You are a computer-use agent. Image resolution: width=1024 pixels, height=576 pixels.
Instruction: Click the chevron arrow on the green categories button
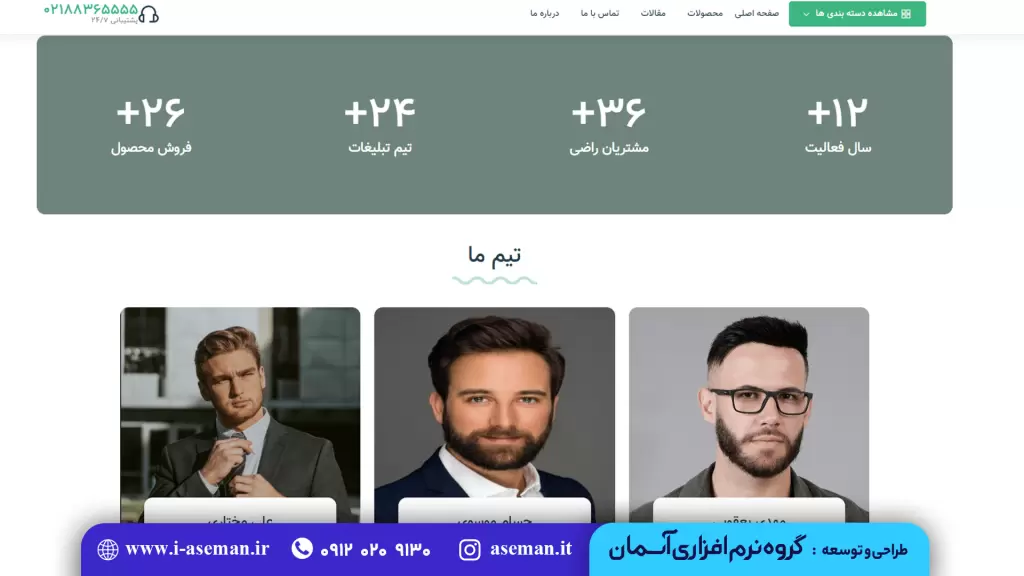point(806,14)
